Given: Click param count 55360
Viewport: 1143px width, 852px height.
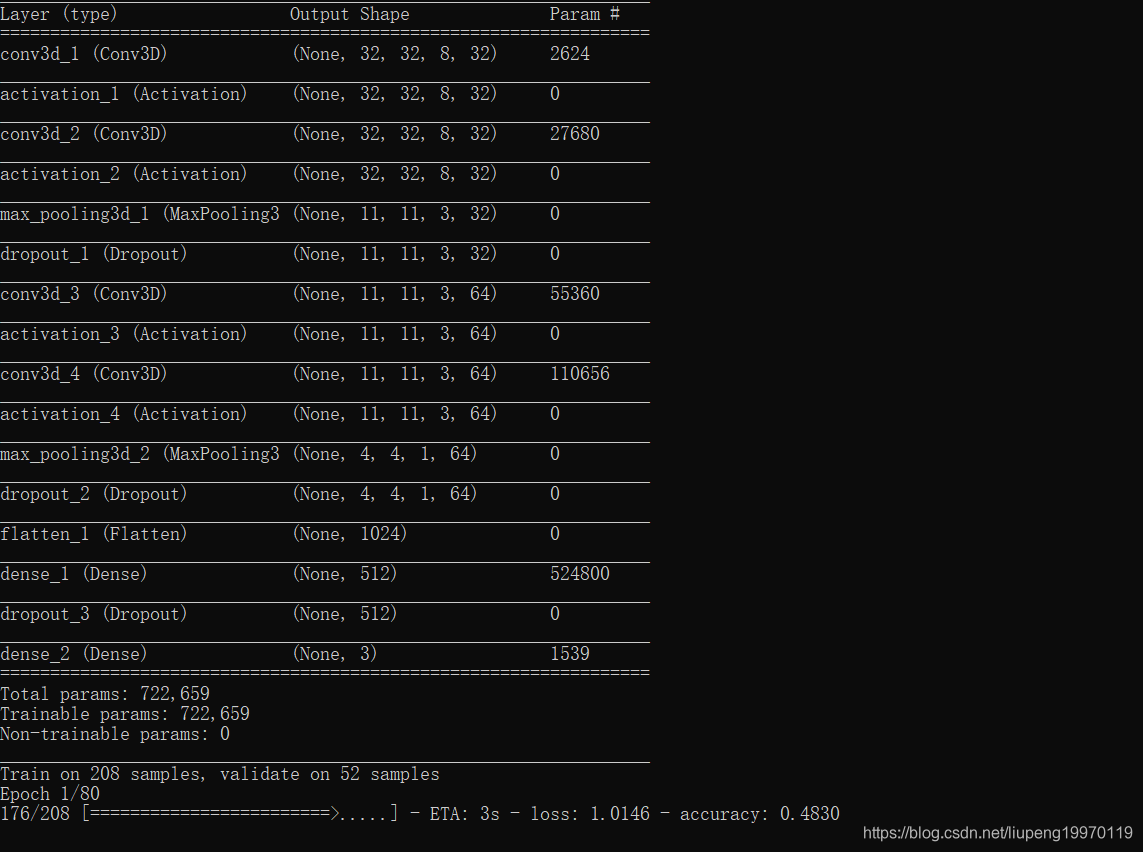Looking at the screenshot, I should pyautogui.click(x=575, y=294).
